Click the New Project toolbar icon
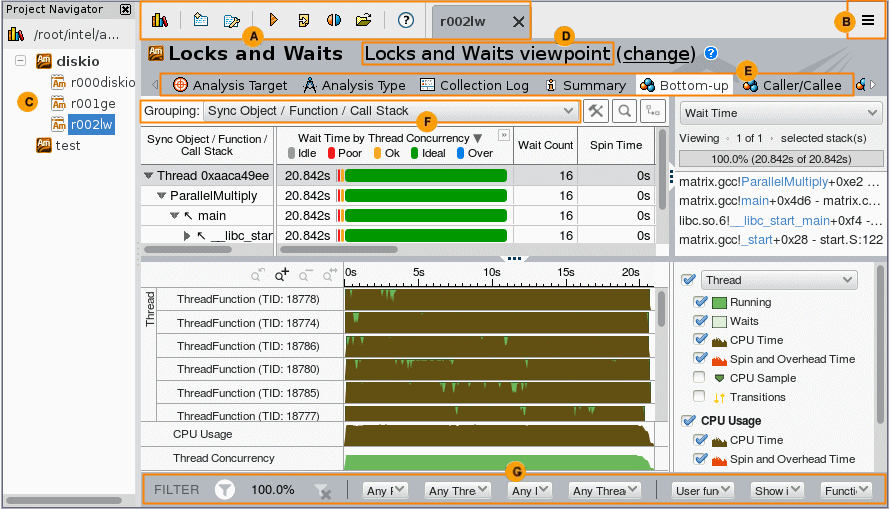The image size is (890, 509). pos(200,20)
